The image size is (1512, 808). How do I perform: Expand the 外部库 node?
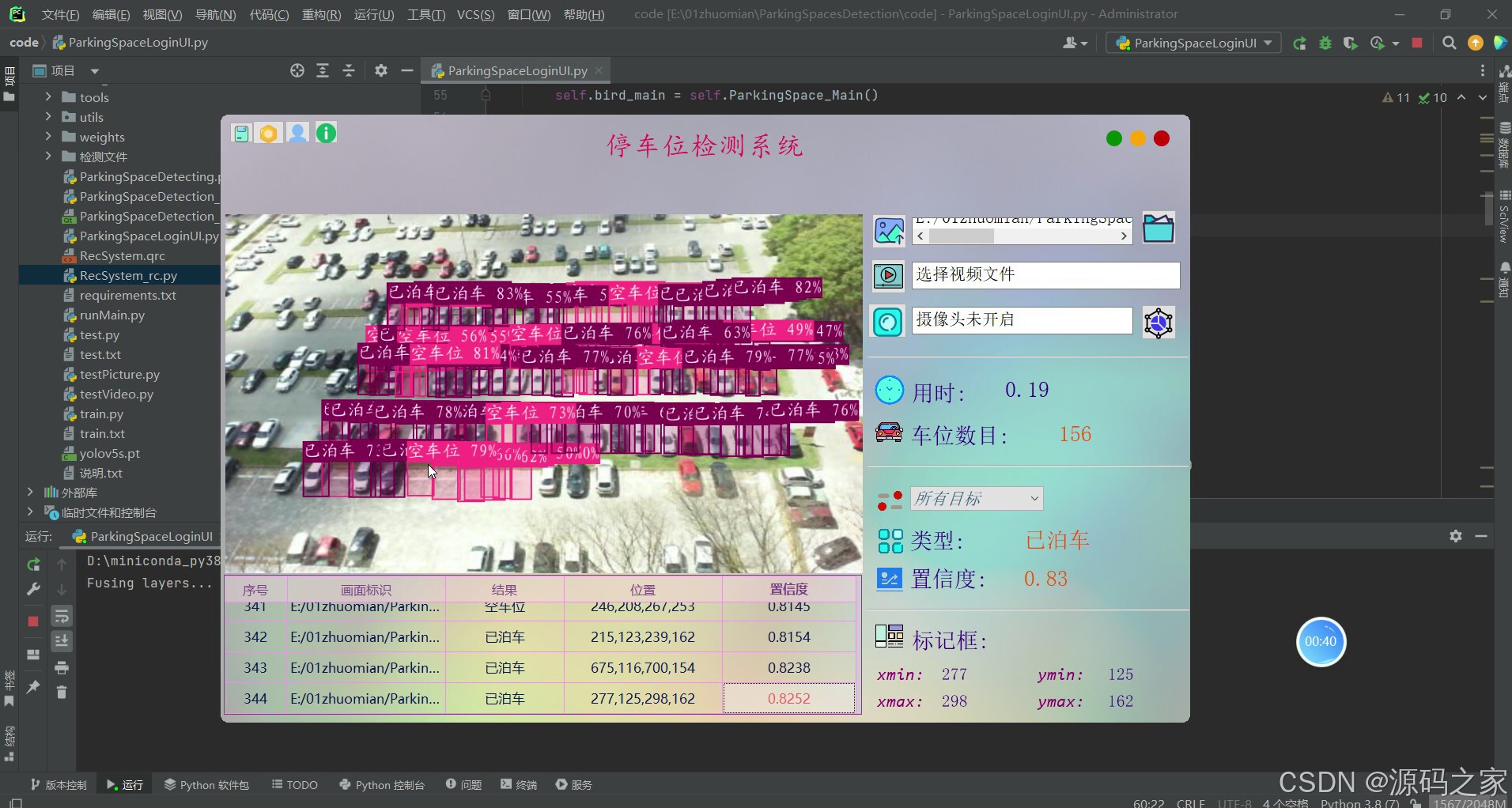coord(30,492)
